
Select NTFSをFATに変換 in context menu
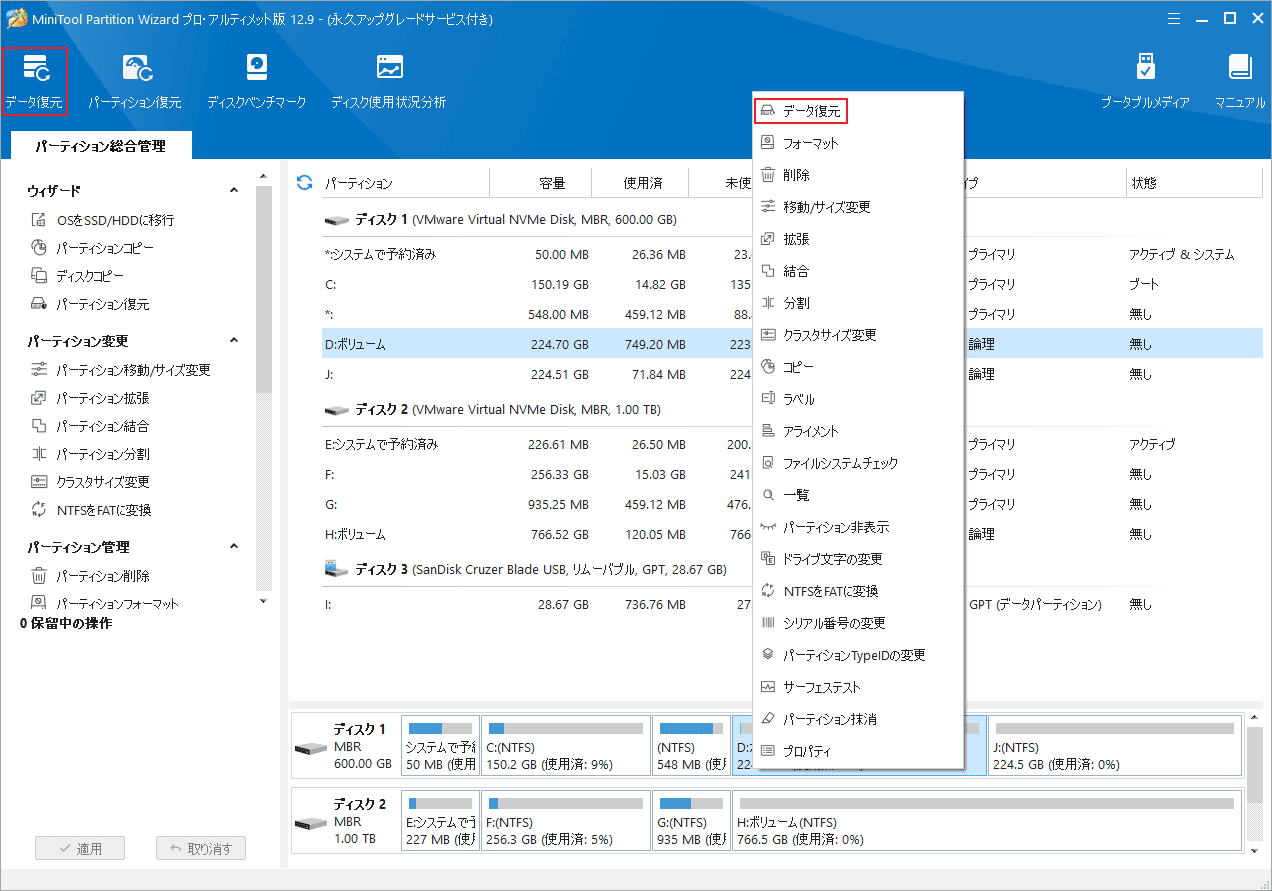click(x=858, y=591)
